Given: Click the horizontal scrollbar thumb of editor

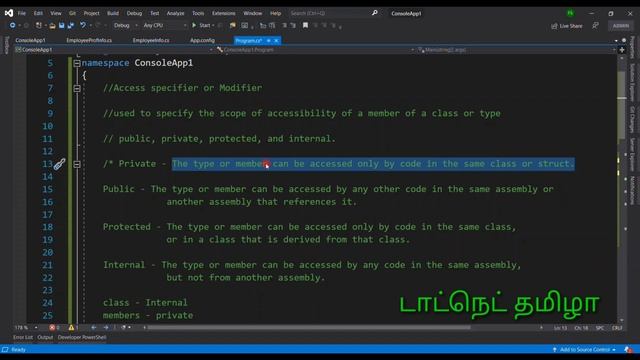Looking at the screenshot, I should 309,327.
